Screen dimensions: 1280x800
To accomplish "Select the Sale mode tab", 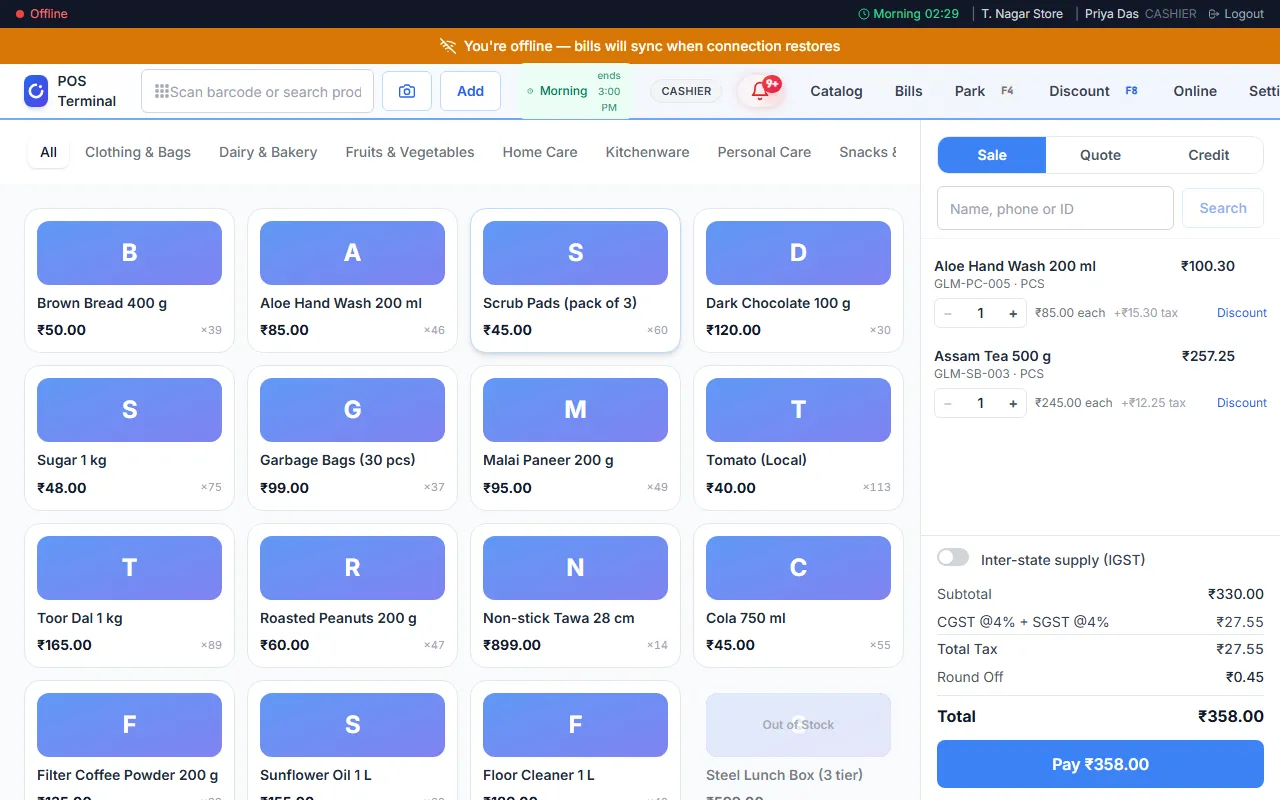I will point(992,155).
